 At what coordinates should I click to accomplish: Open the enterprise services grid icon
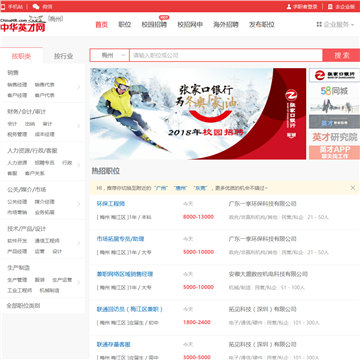319,24
